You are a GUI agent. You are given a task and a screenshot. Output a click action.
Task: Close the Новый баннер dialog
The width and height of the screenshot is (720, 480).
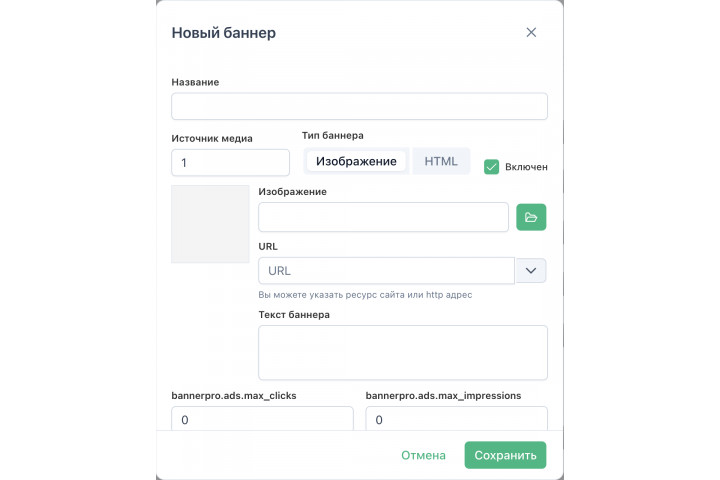[531, 32]
